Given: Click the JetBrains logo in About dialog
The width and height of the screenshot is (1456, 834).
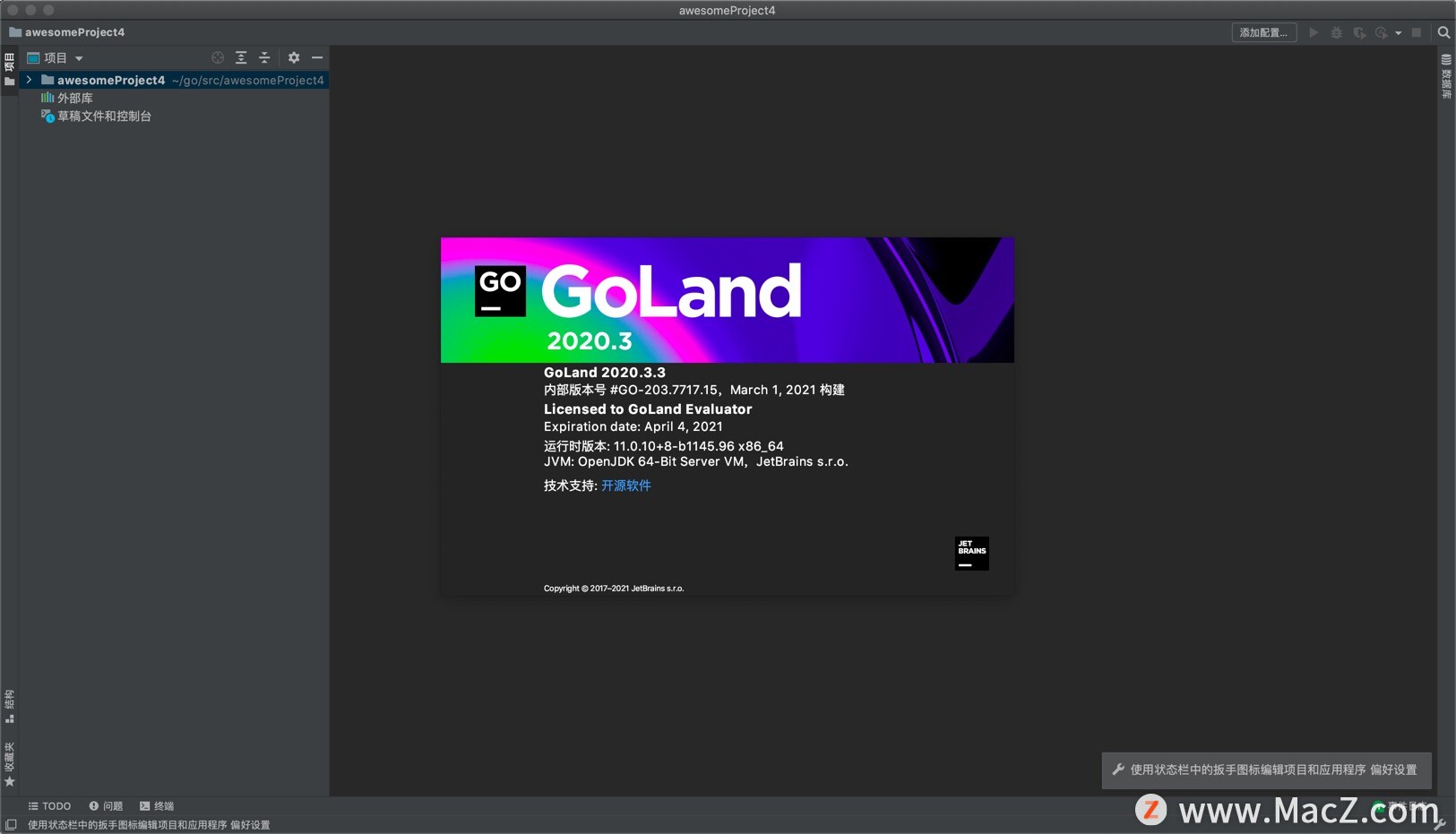Looking at the screenshot, I should click(972, 554).
